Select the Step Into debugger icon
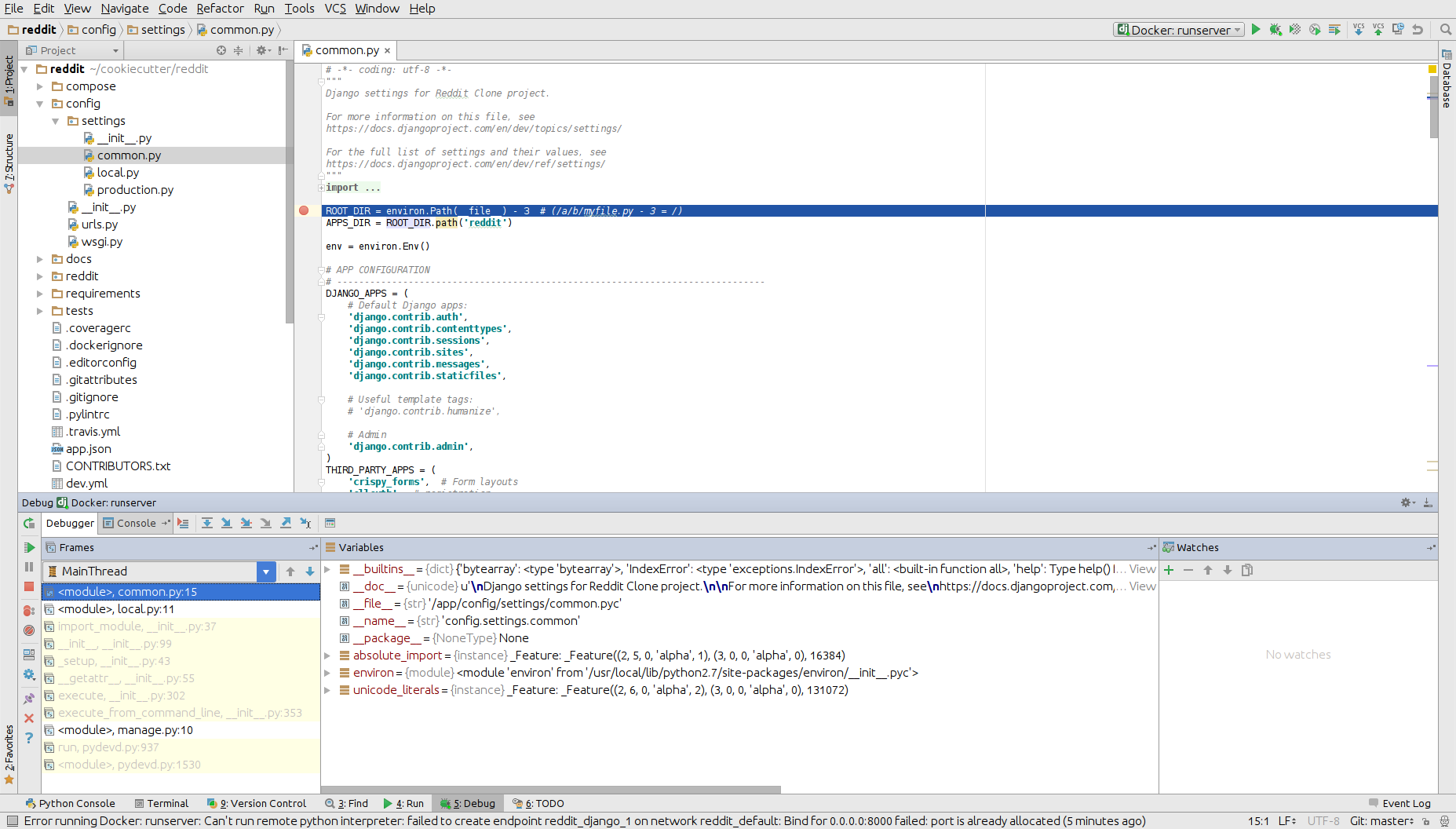The height and width of the screenshot is (829, 1456). [x=227, y=523]
